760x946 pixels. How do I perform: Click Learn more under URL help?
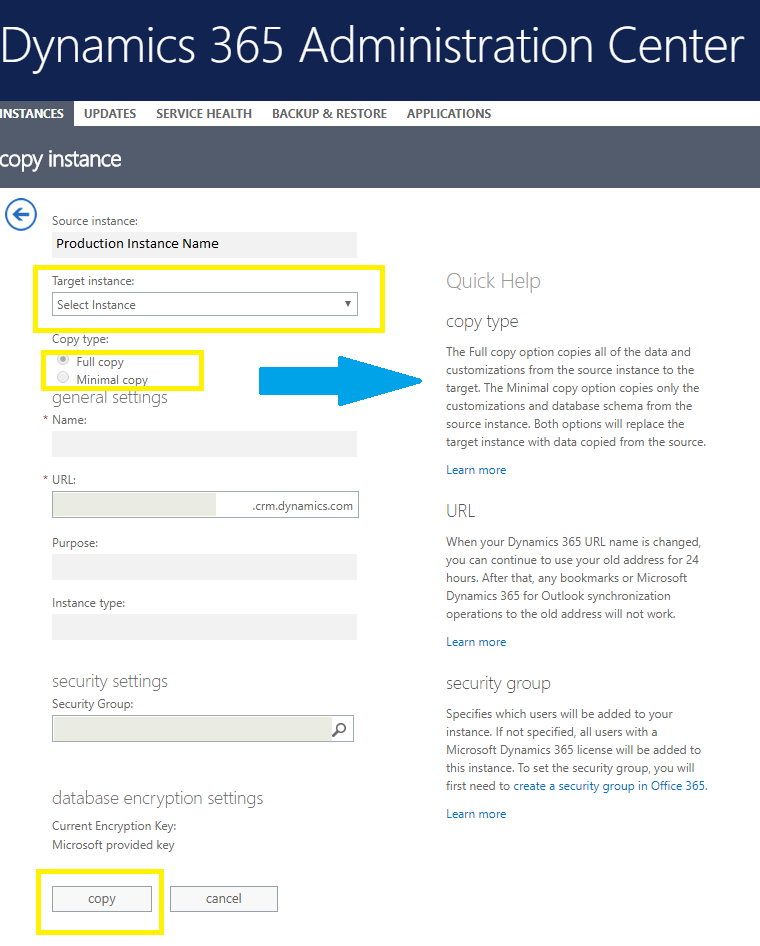pyautogui.click(x=476, y=642)
